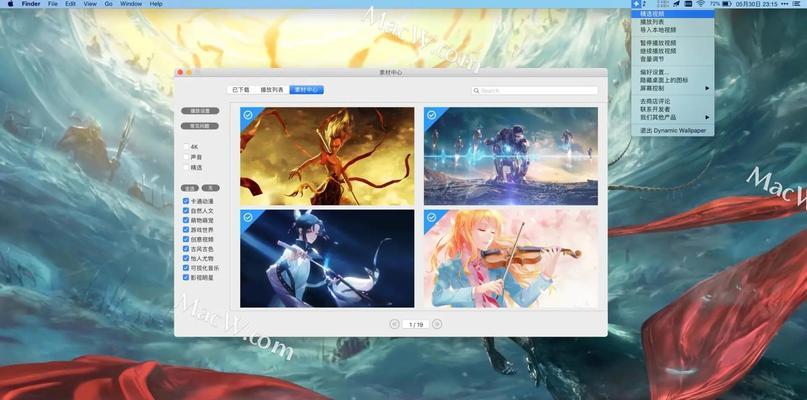Open the Apple menu icon

coord(10,4)
